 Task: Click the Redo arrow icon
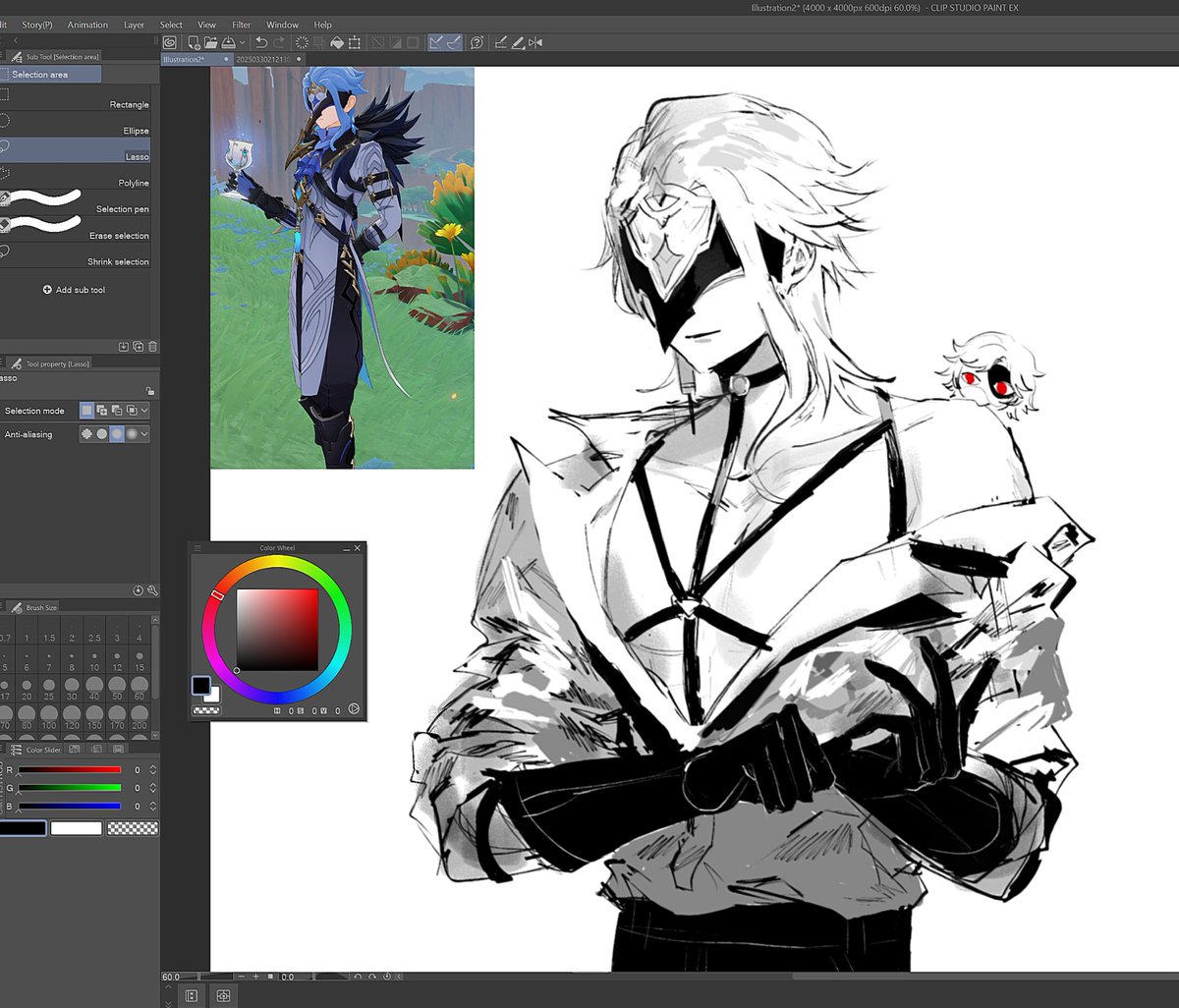click(x=279, y=42)
